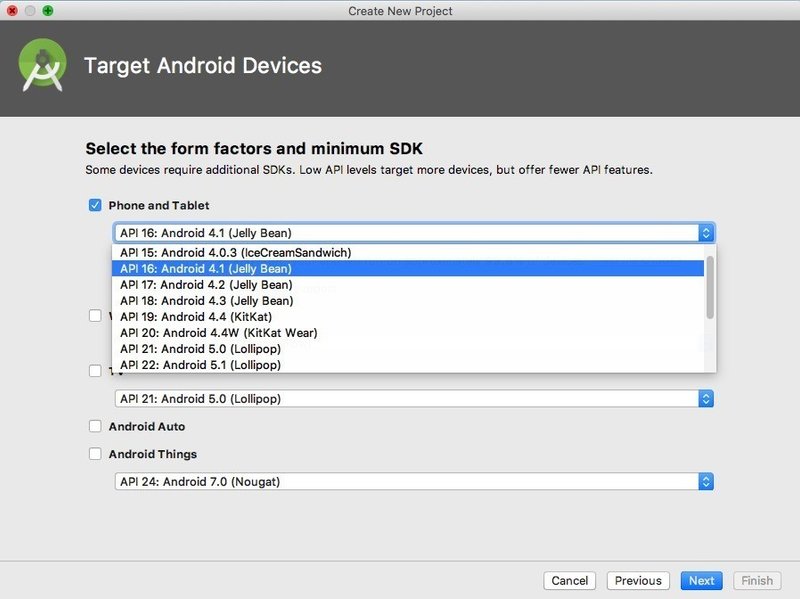
Task: Go back with the Previous button
Action: tap(638, 581)
